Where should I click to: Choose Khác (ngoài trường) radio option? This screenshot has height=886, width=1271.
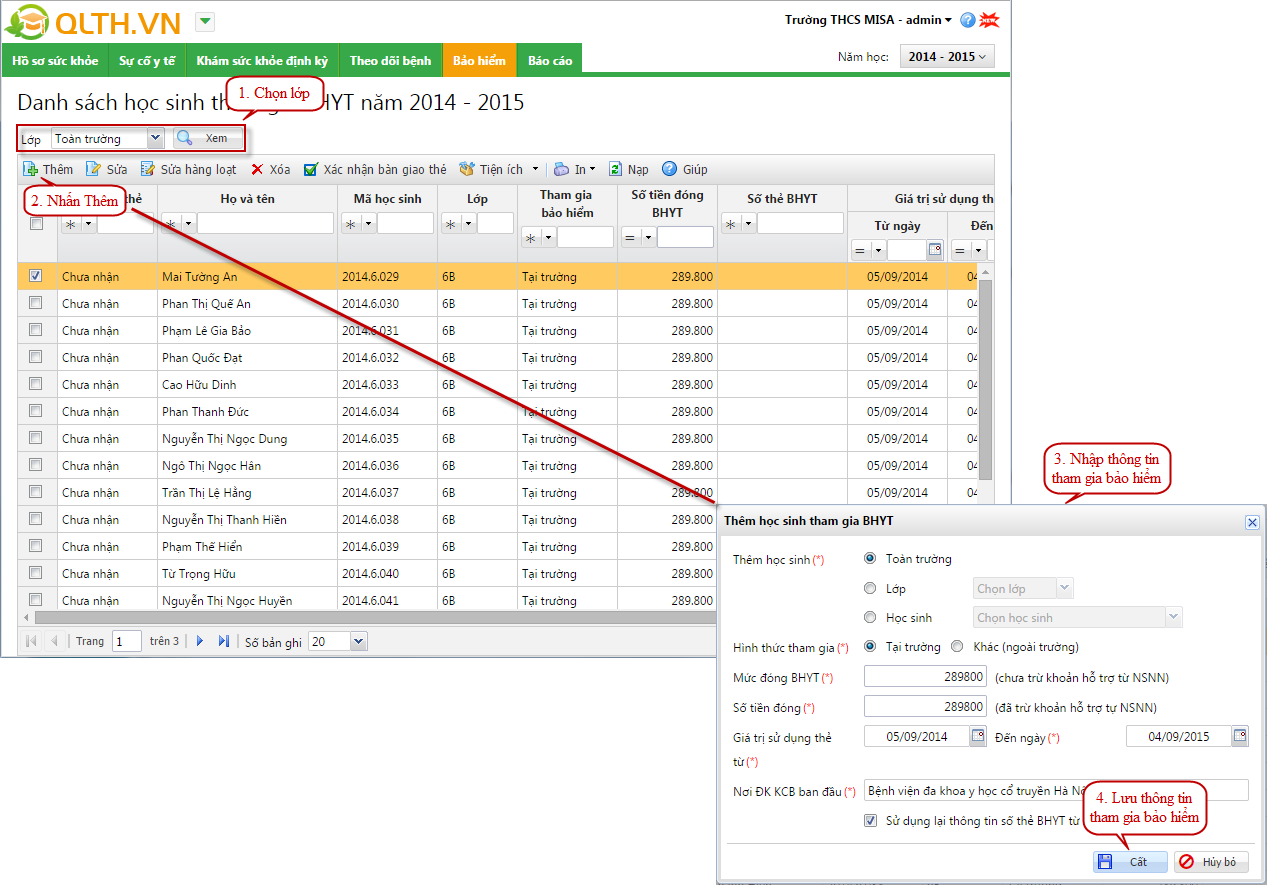(x=957, y=647)
